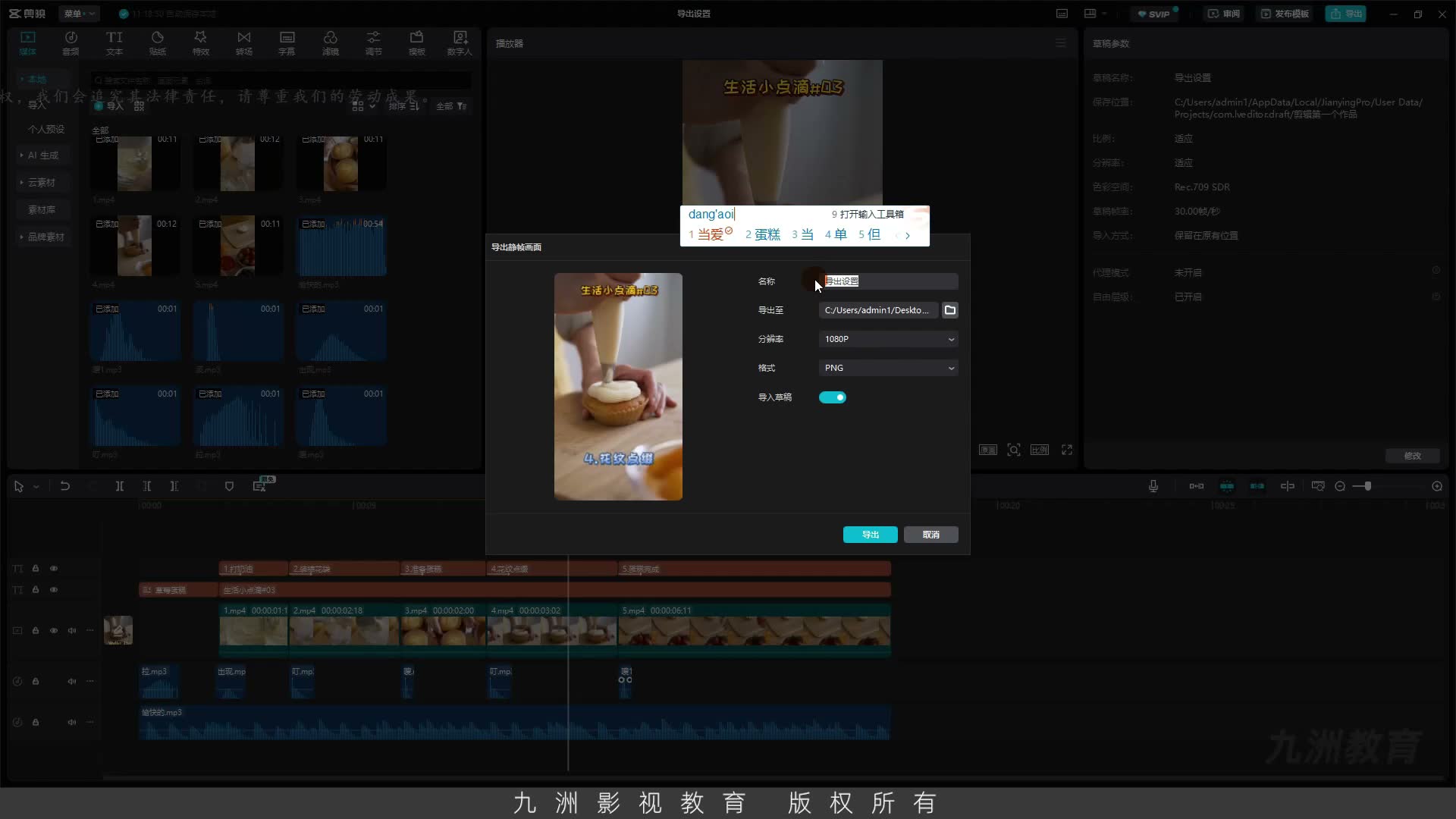1456x819 pixels.
Task: Click the undo arrow in timeline toolbar
Action: coord(65,486)
